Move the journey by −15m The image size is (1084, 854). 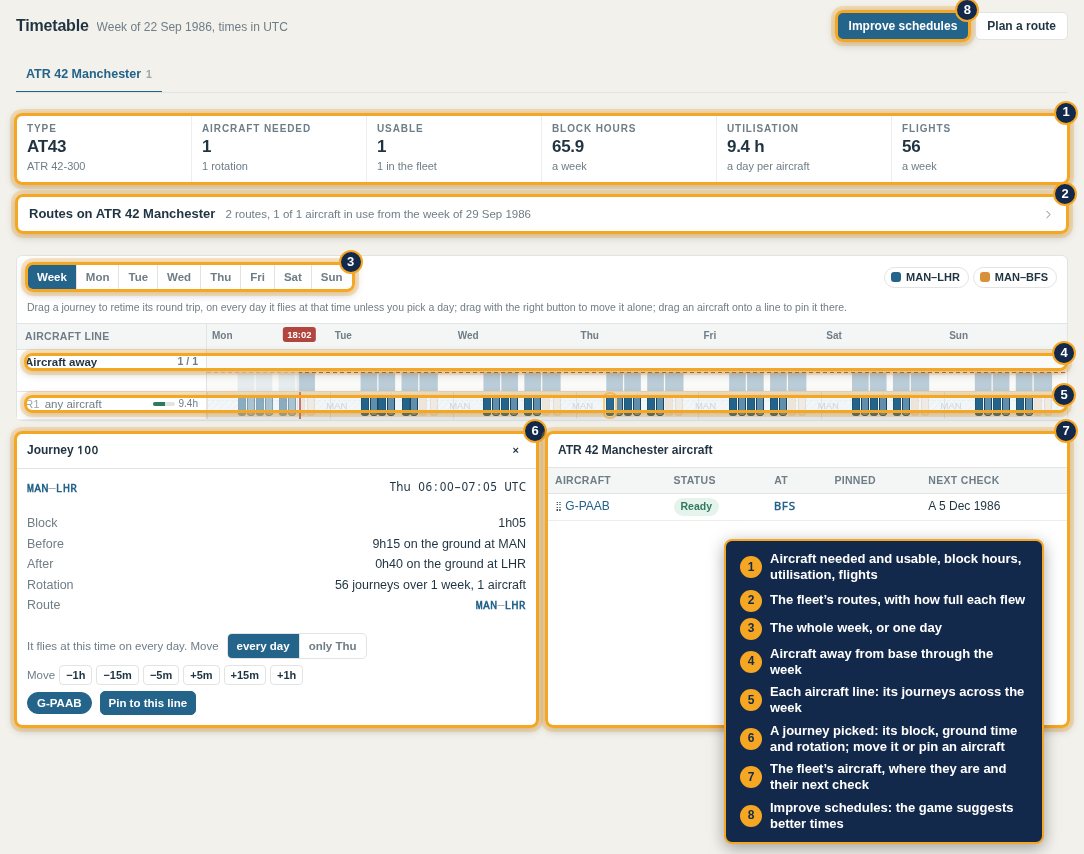tap(118, 676)
